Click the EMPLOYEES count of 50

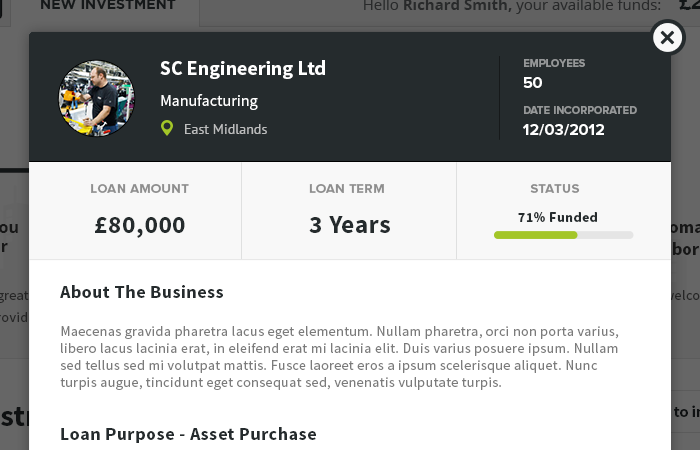533,83
